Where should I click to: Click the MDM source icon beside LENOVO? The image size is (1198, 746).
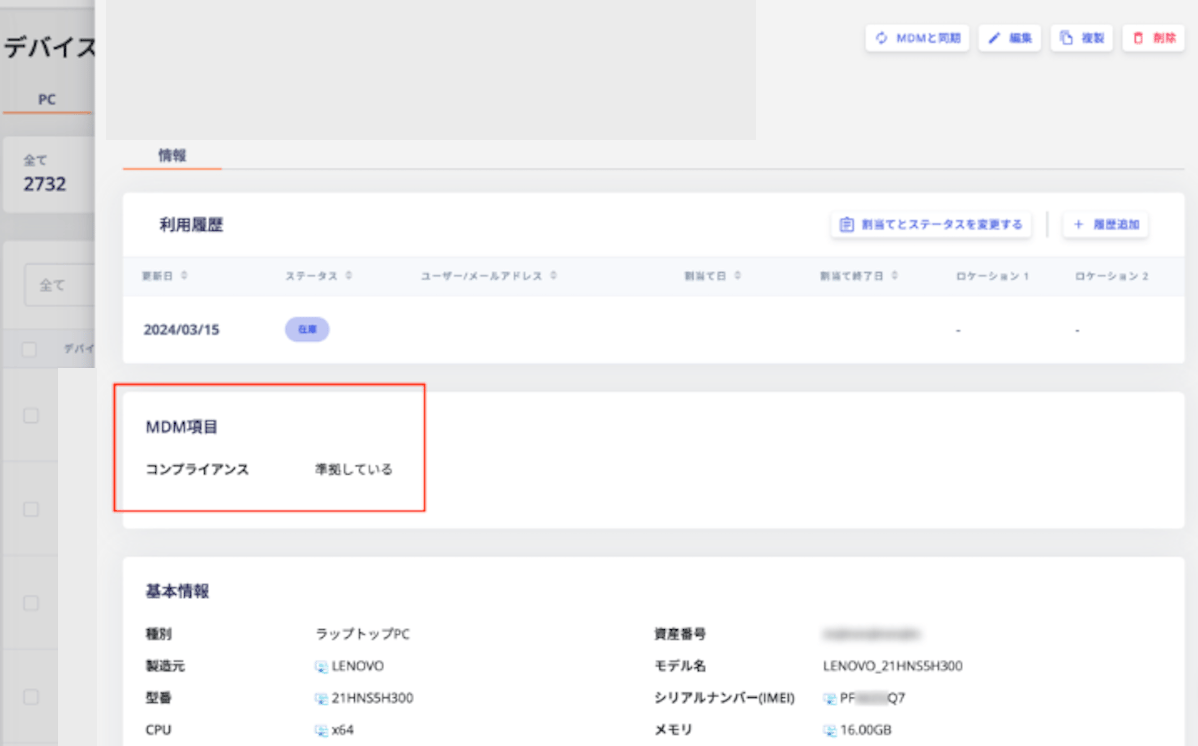coord(322,667)
